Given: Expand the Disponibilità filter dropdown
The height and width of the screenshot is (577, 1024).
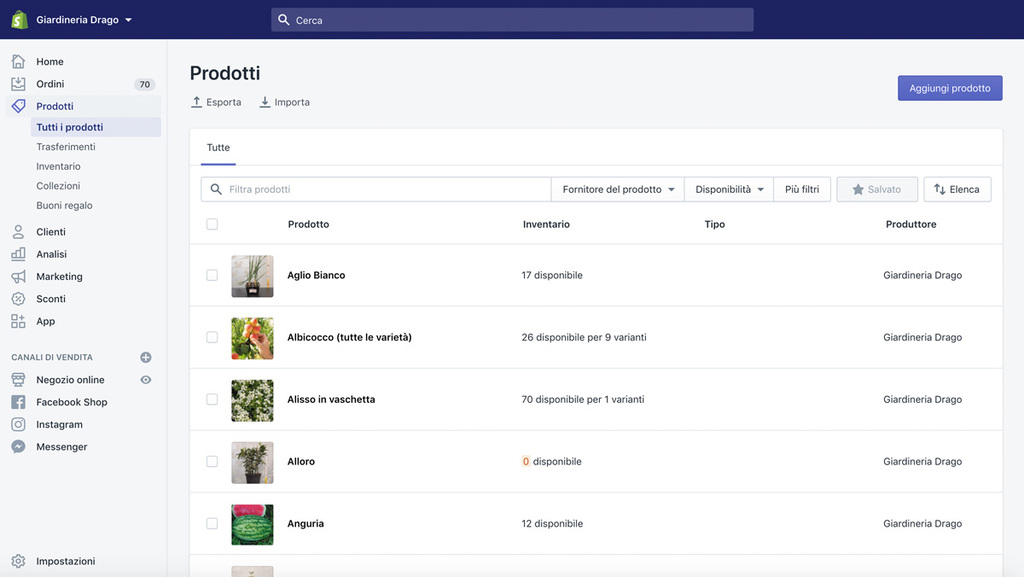Looking at the screenshot, I should tap(729, 189).
